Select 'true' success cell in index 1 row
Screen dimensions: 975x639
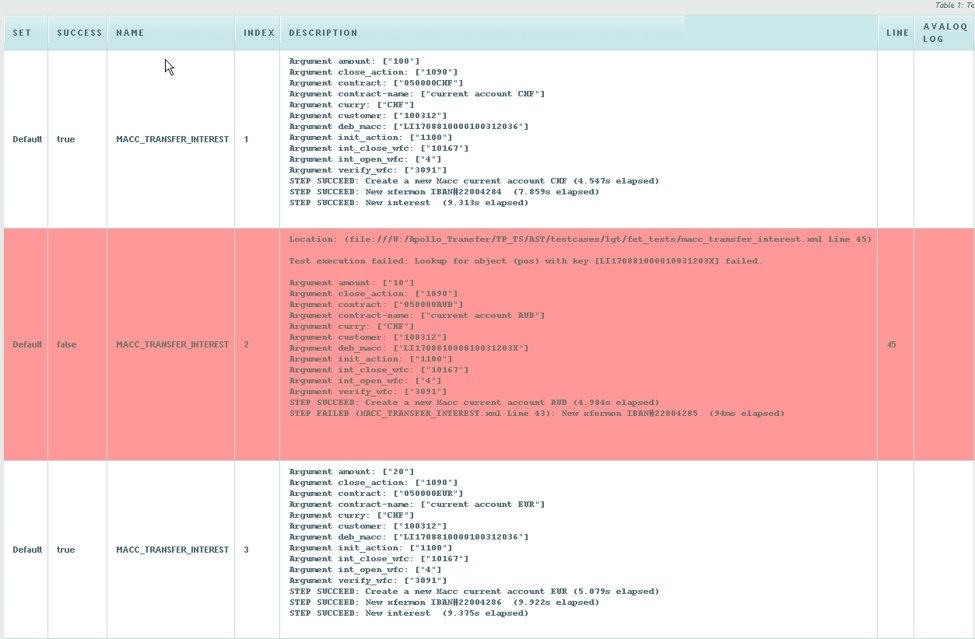[65, 139]
